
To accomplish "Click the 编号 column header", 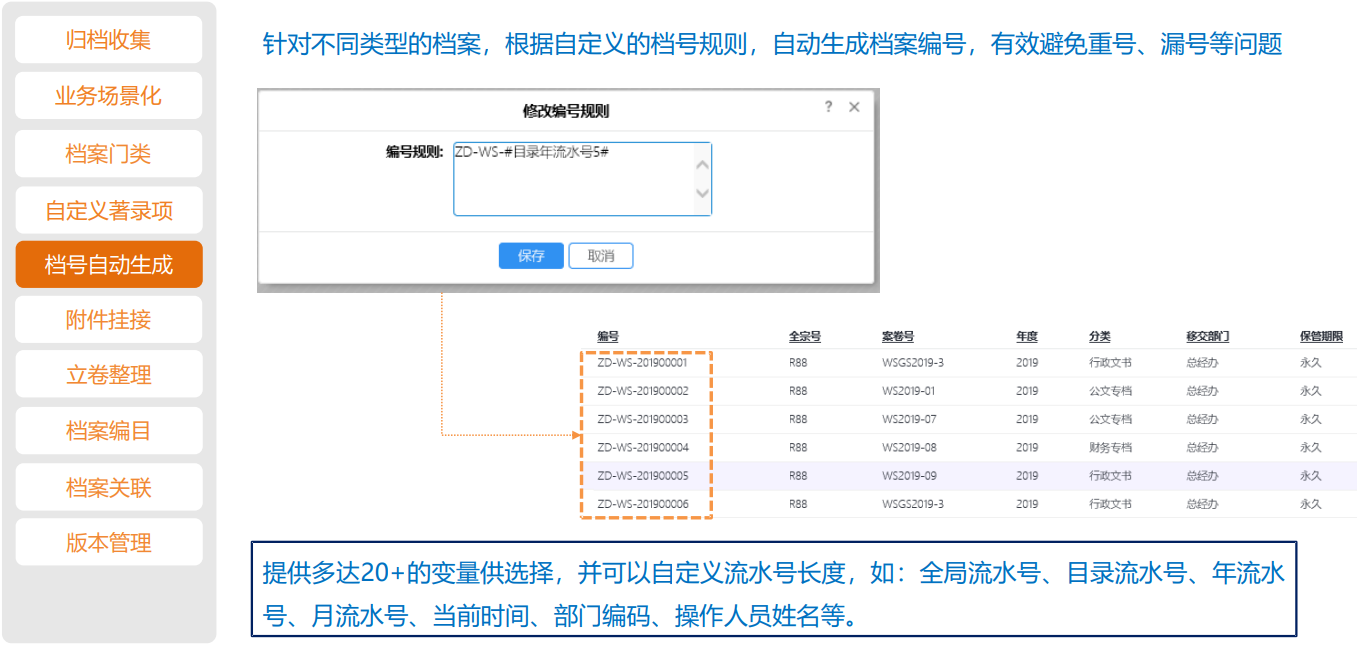I will (x=608, y=337).
